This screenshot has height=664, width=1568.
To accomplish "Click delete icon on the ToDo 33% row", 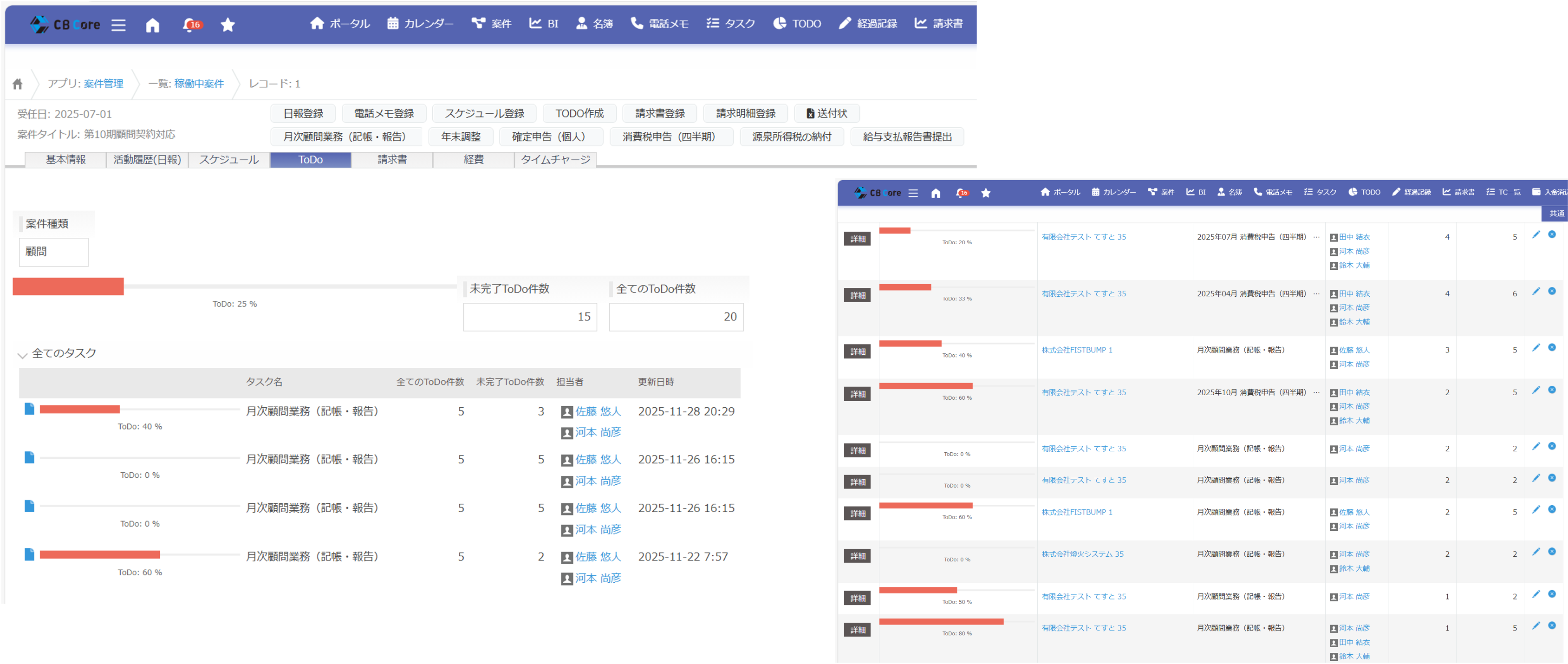I will tap(1552, 292).
